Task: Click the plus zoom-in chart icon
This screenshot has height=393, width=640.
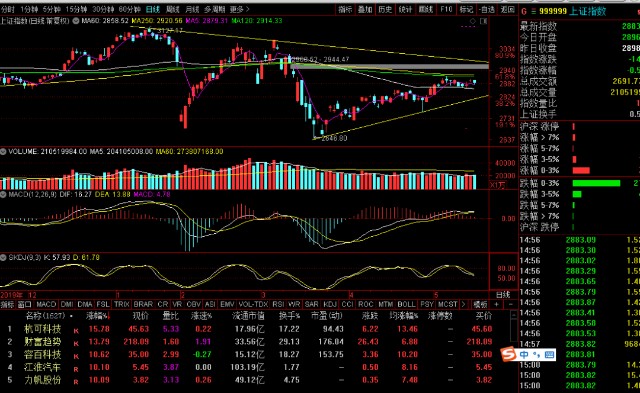Action: pyautogui.click(x=497, y=304)
